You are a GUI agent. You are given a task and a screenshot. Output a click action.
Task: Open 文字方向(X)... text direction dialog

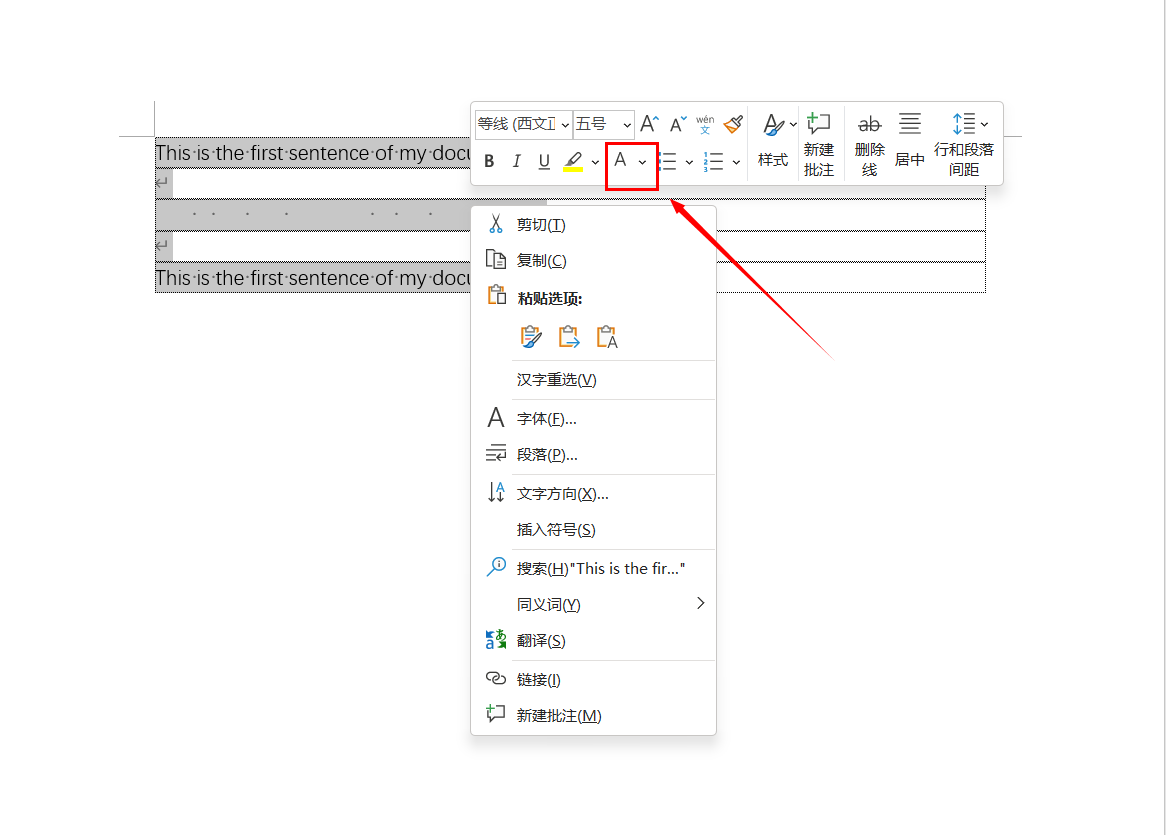593,494
